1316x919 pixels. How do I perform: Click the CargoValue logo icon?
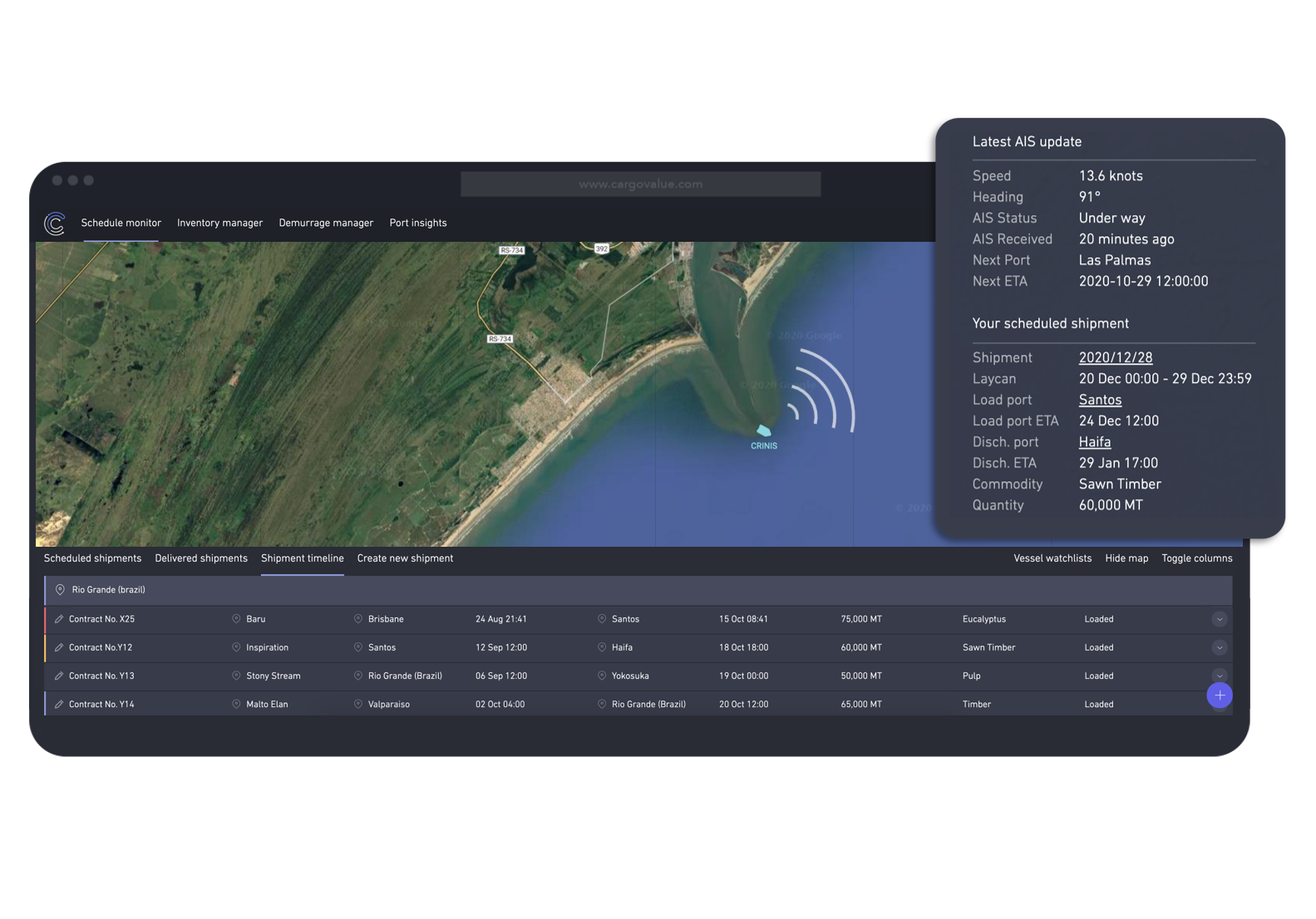[x=55, y=224]
